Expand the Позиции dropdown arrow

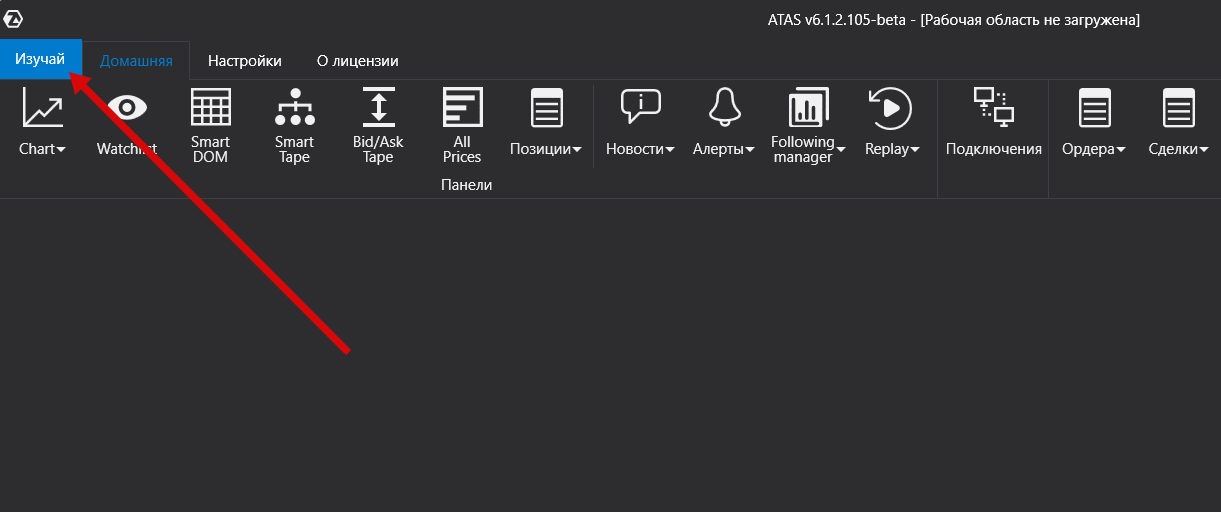[x=577, y=150]
